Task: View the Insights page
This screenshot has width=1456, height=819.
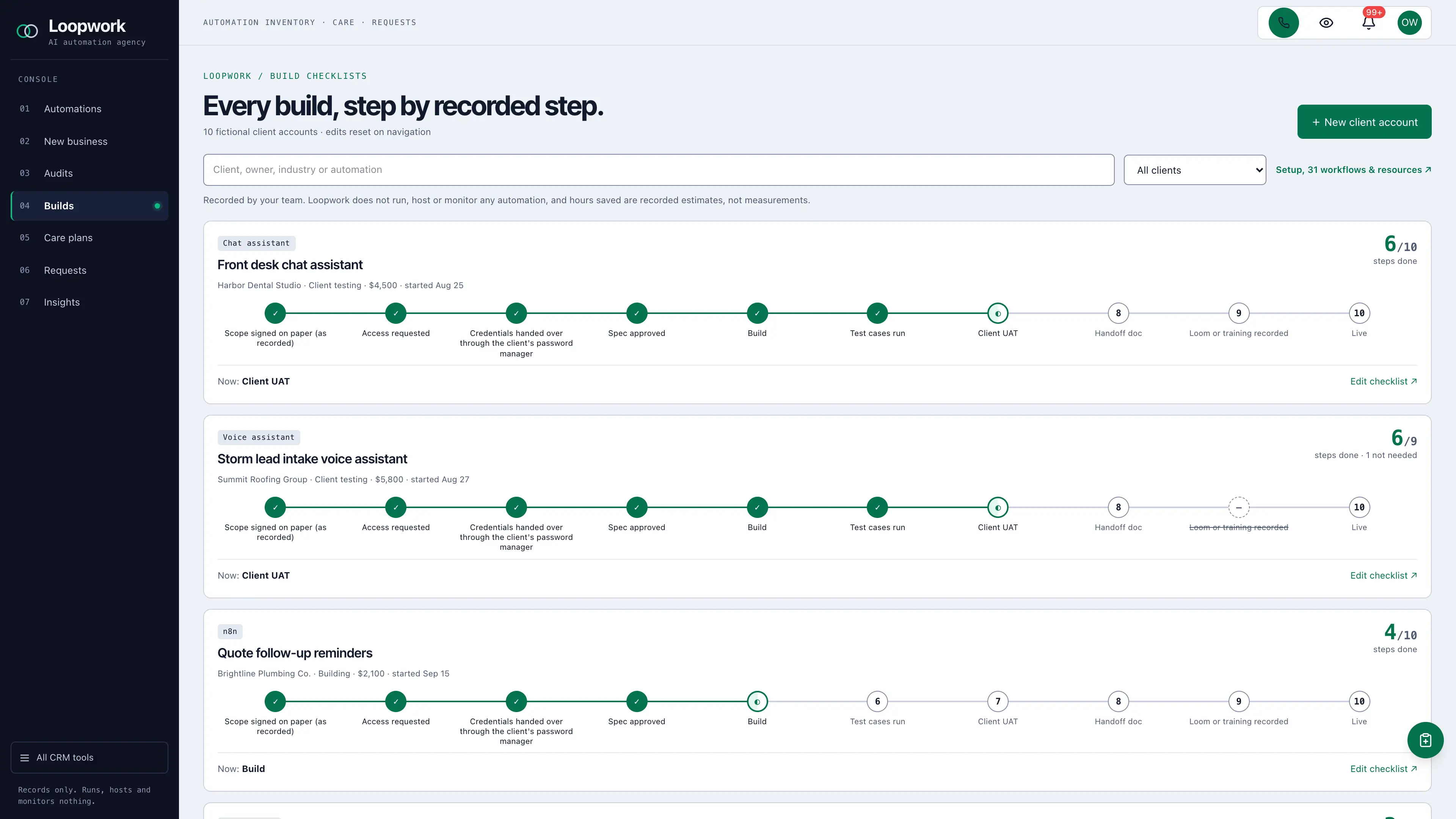Action: 89,303
